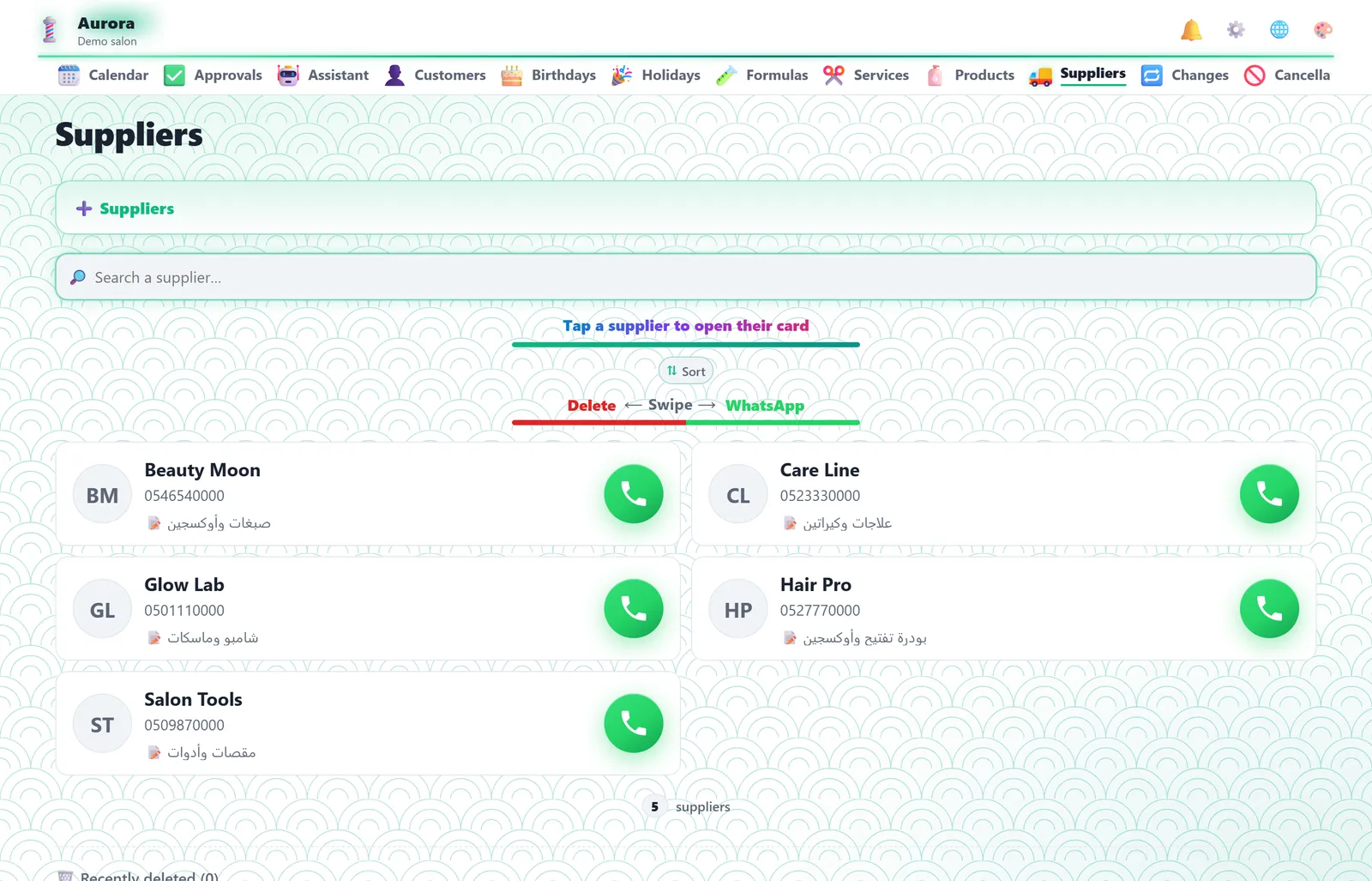Open the color palette theme icon

(1322, 30)
